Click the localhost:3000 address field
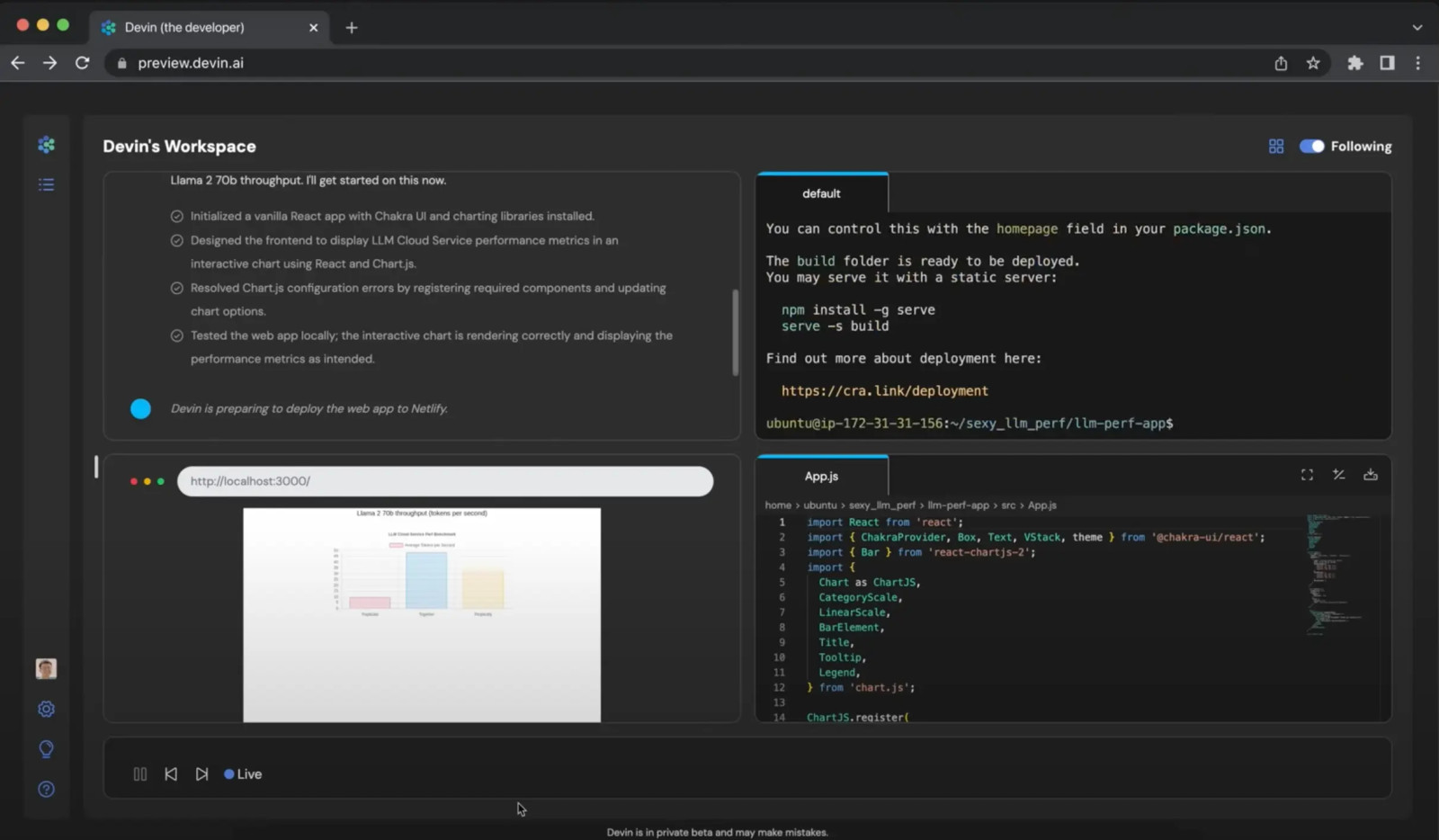This screenshot has height=840, width=1439. coord(444,481)
